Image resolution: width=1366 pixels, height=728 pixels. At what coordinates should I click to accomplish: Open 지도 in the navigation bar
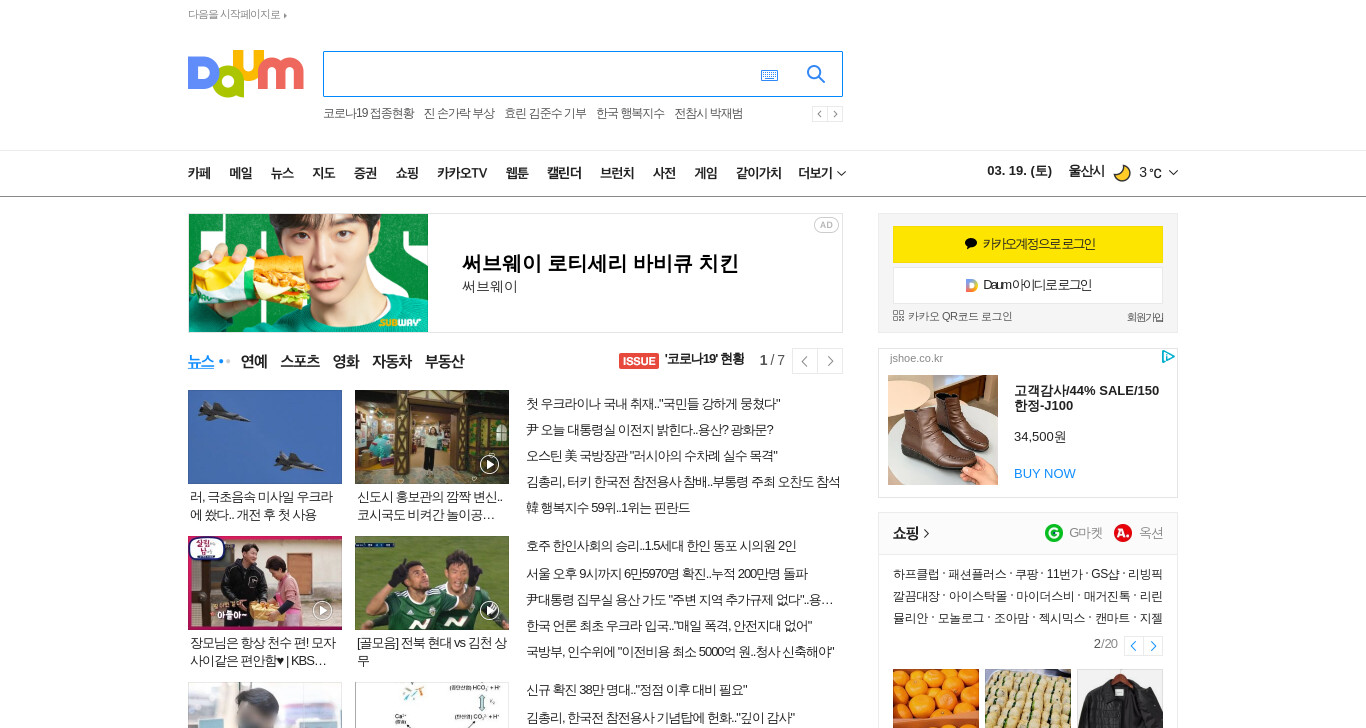coord(323,173)
